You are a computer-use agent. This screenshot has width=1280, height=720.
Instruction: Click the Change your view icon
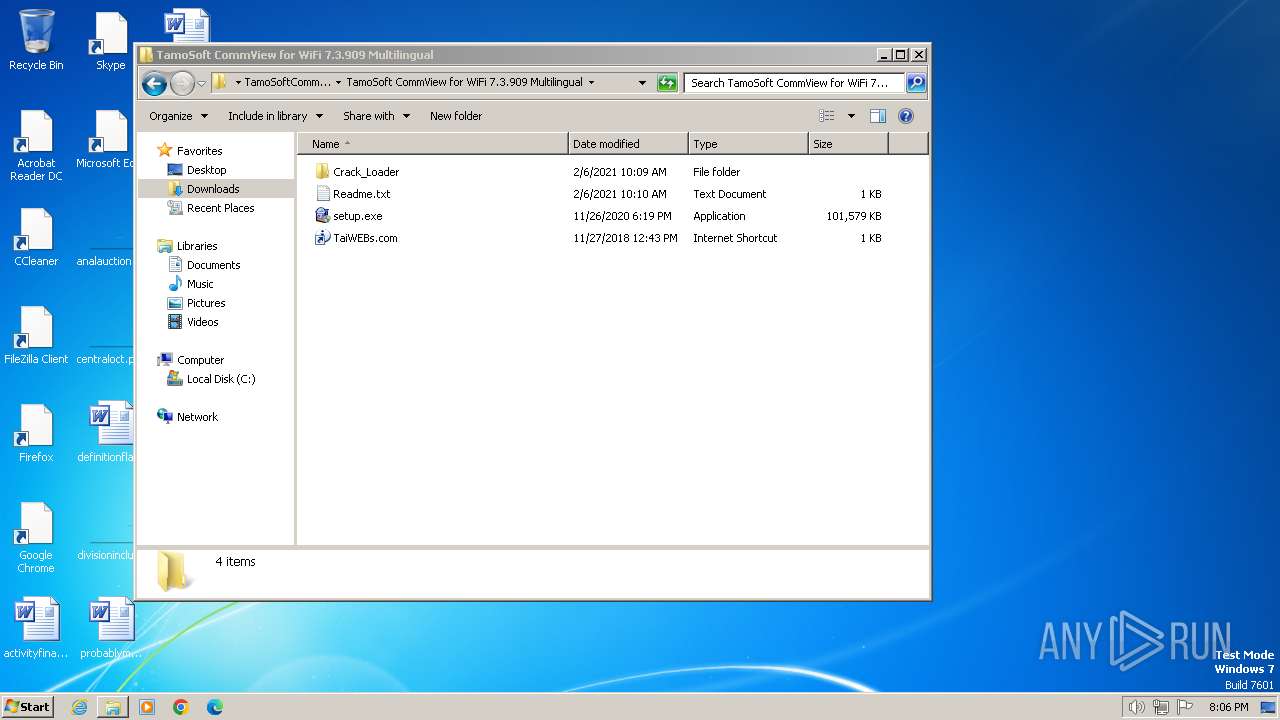click(826, 116)
